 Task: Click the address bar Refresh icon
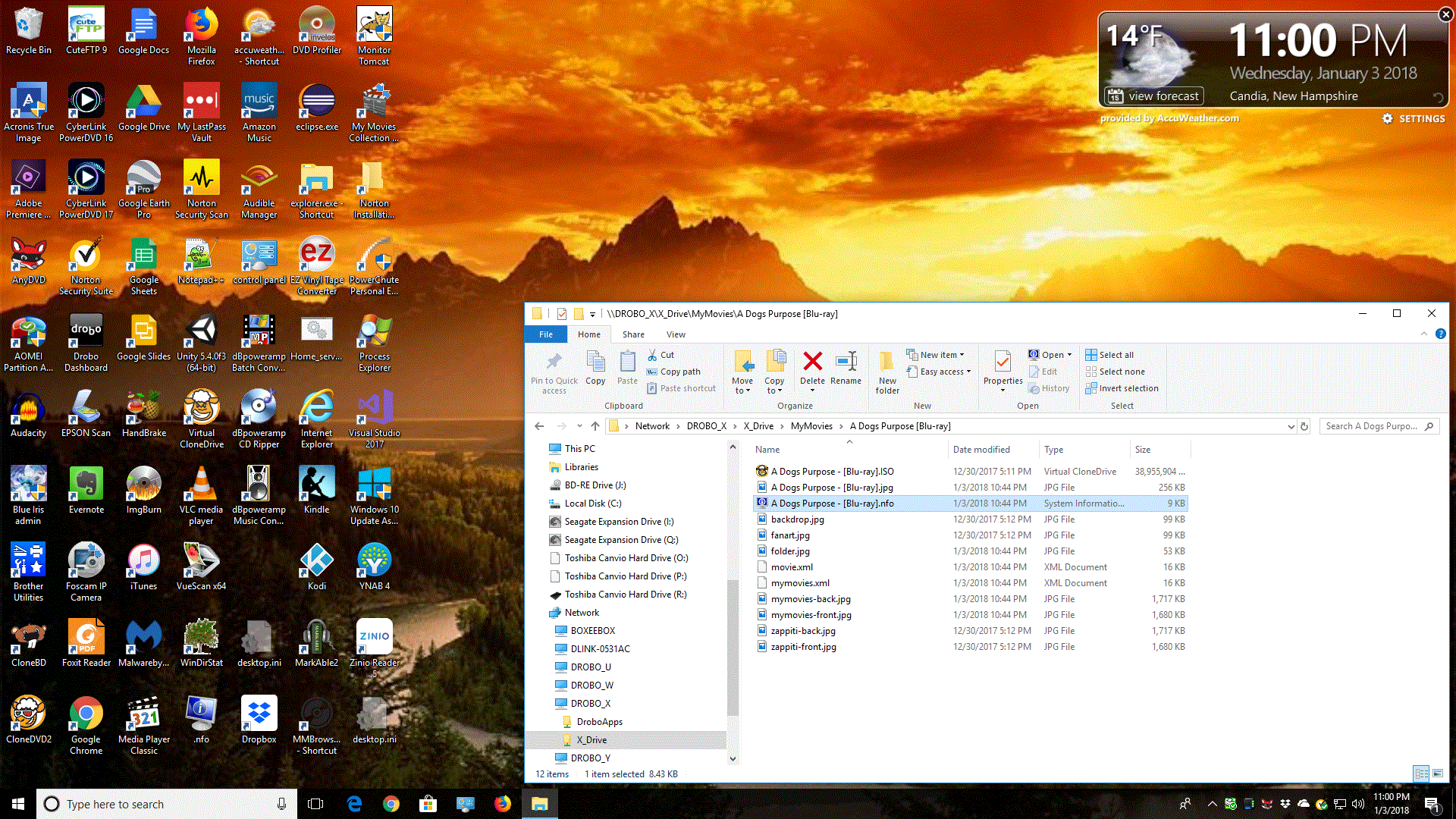coord(1304,426)
